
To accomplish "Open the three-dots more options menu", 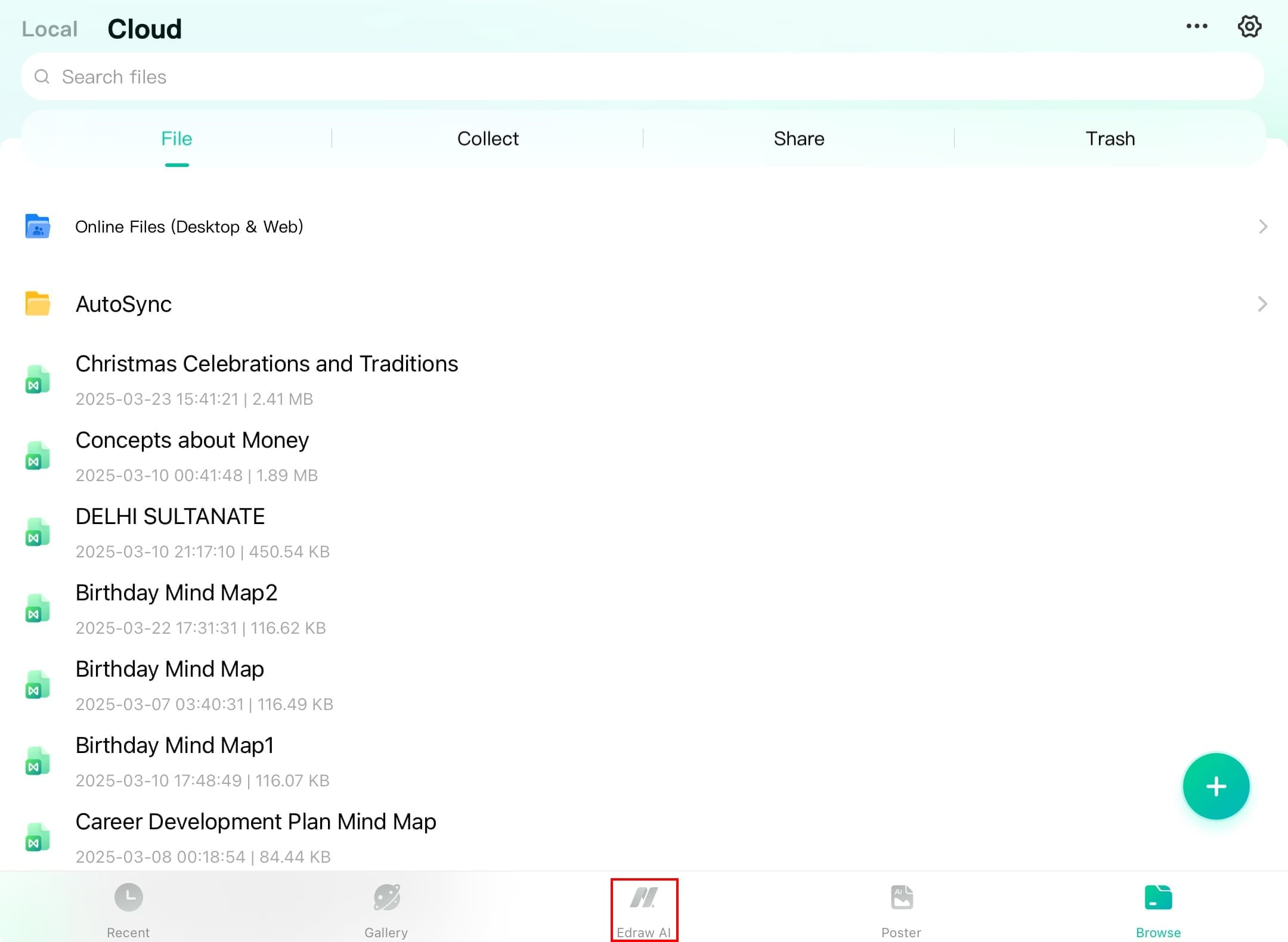I will 1196,26.
